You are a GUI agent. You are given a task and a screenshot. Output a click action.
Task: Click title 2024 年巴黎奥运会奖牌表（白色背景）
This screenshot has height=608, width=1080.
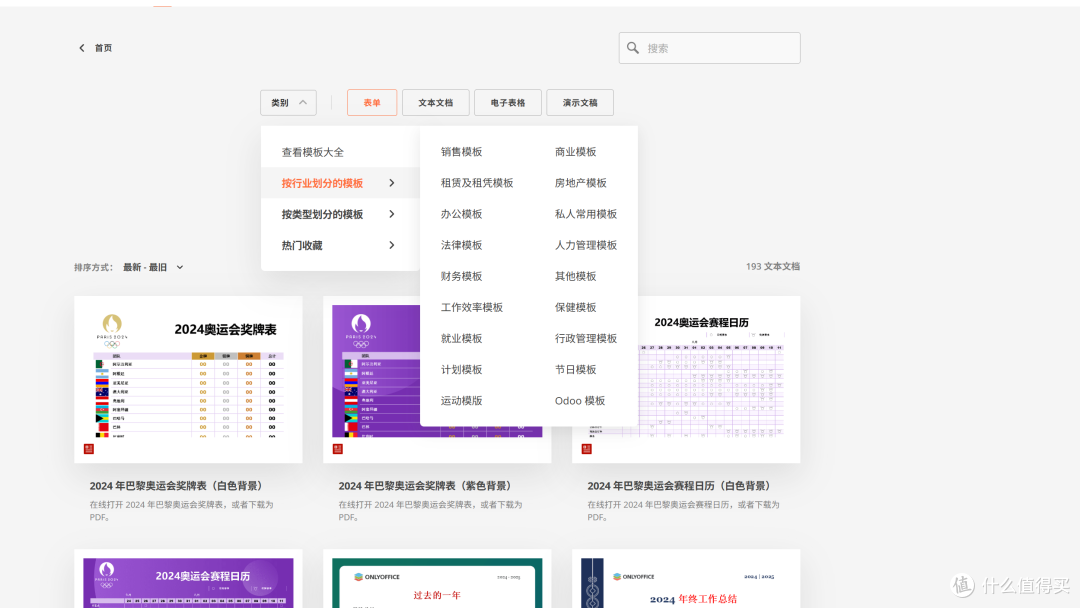(x=178, y=486)
